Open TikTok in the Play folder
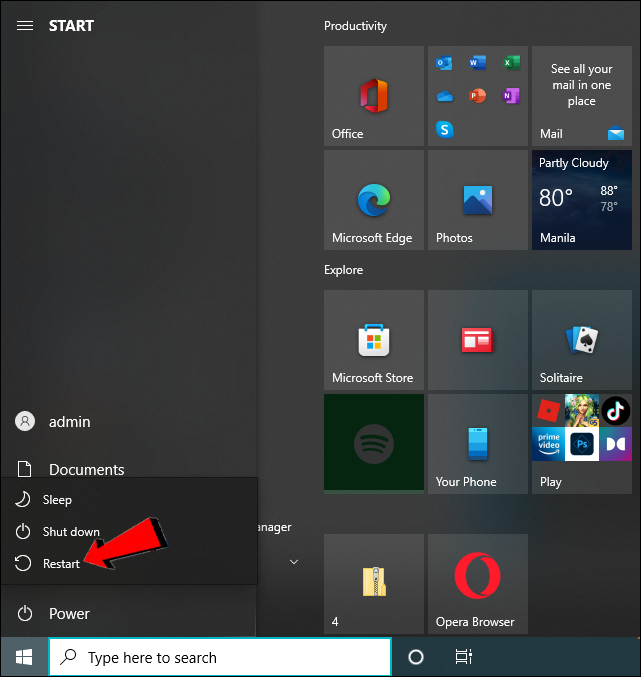 click(616, 411)
